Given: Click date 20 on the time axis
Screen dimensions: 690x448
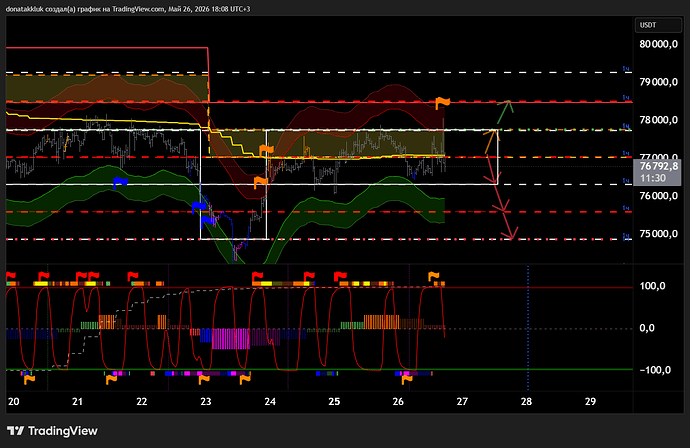Looking at the screenshot, I should [x=14, y=401].
